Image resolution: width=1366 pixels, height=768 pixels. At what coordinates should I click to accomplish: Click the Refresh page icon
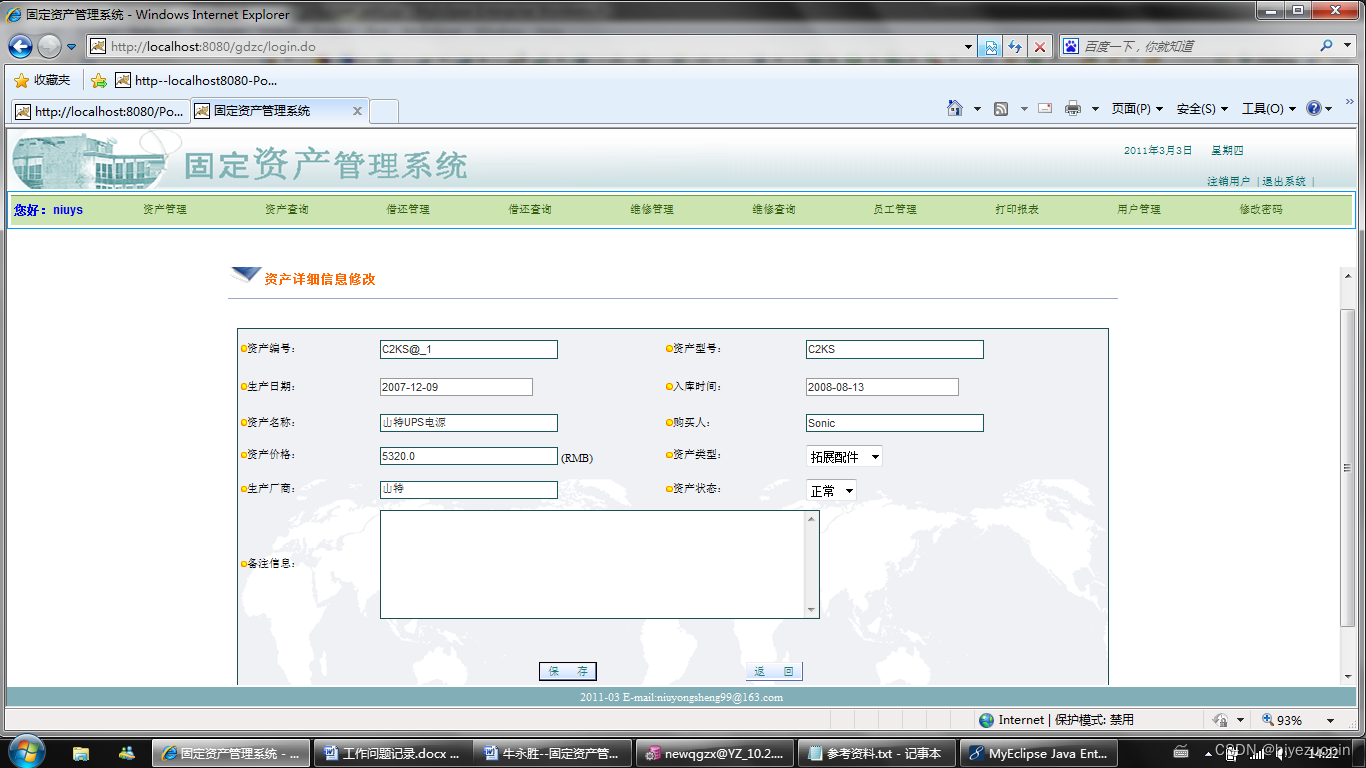pos(1015,46)
